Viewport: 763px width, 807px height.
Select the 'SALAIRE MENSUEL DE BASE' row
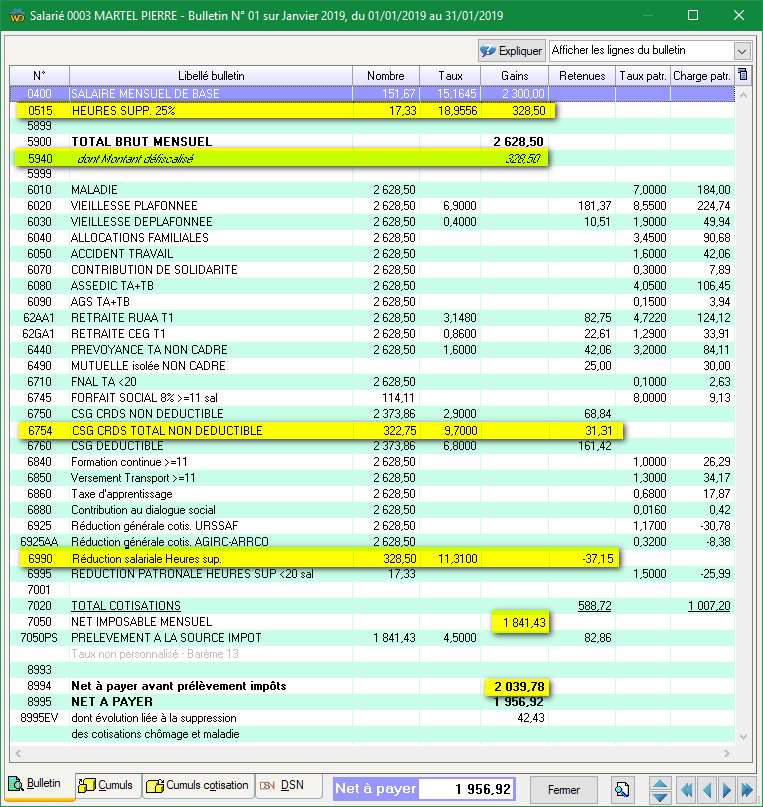point(372,94)
